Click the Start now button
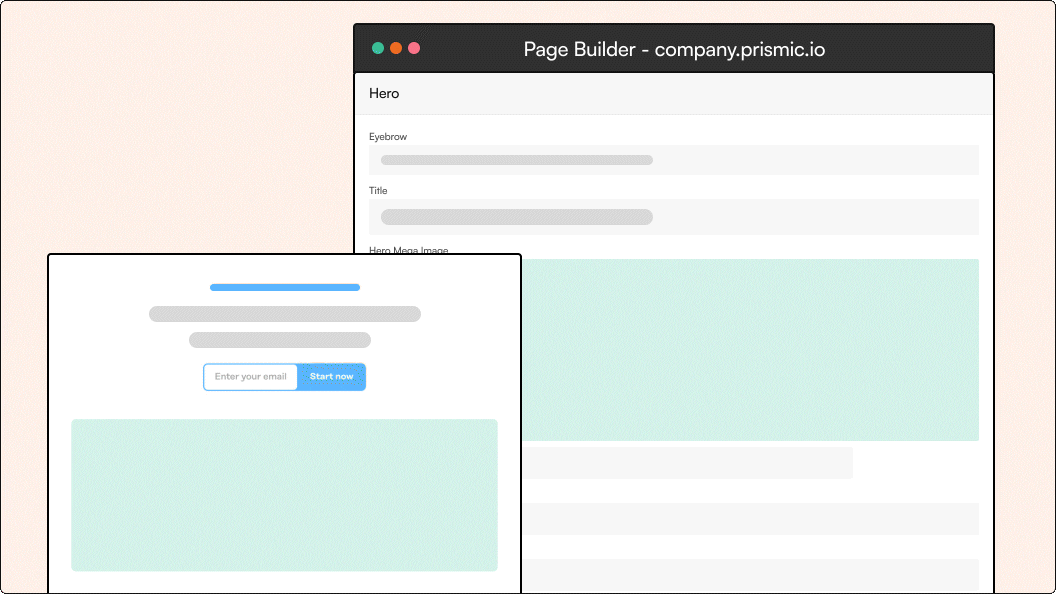 point(331,376)
